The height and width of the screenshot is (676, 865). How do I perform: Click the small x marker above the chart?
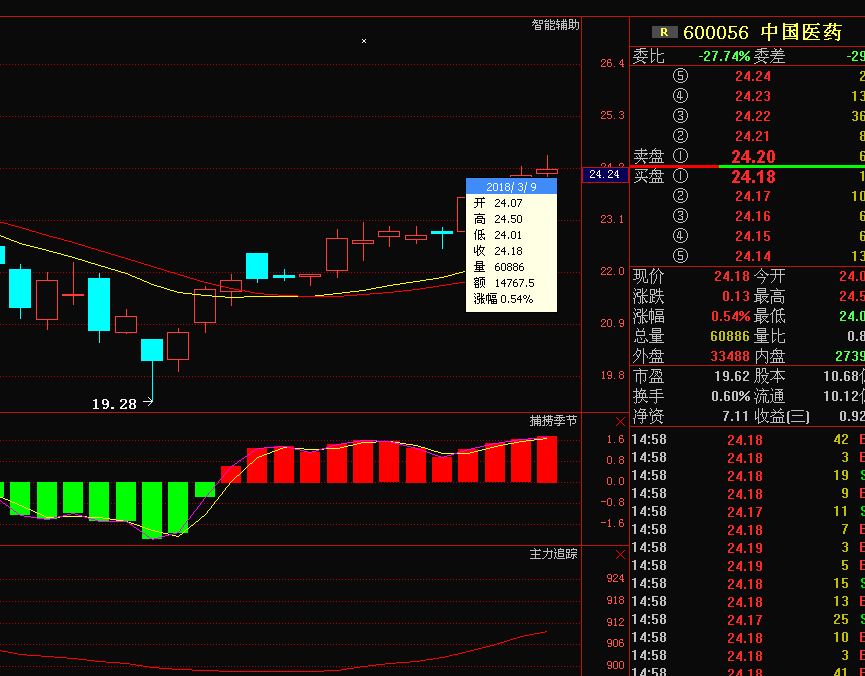(x=364, y=41)
